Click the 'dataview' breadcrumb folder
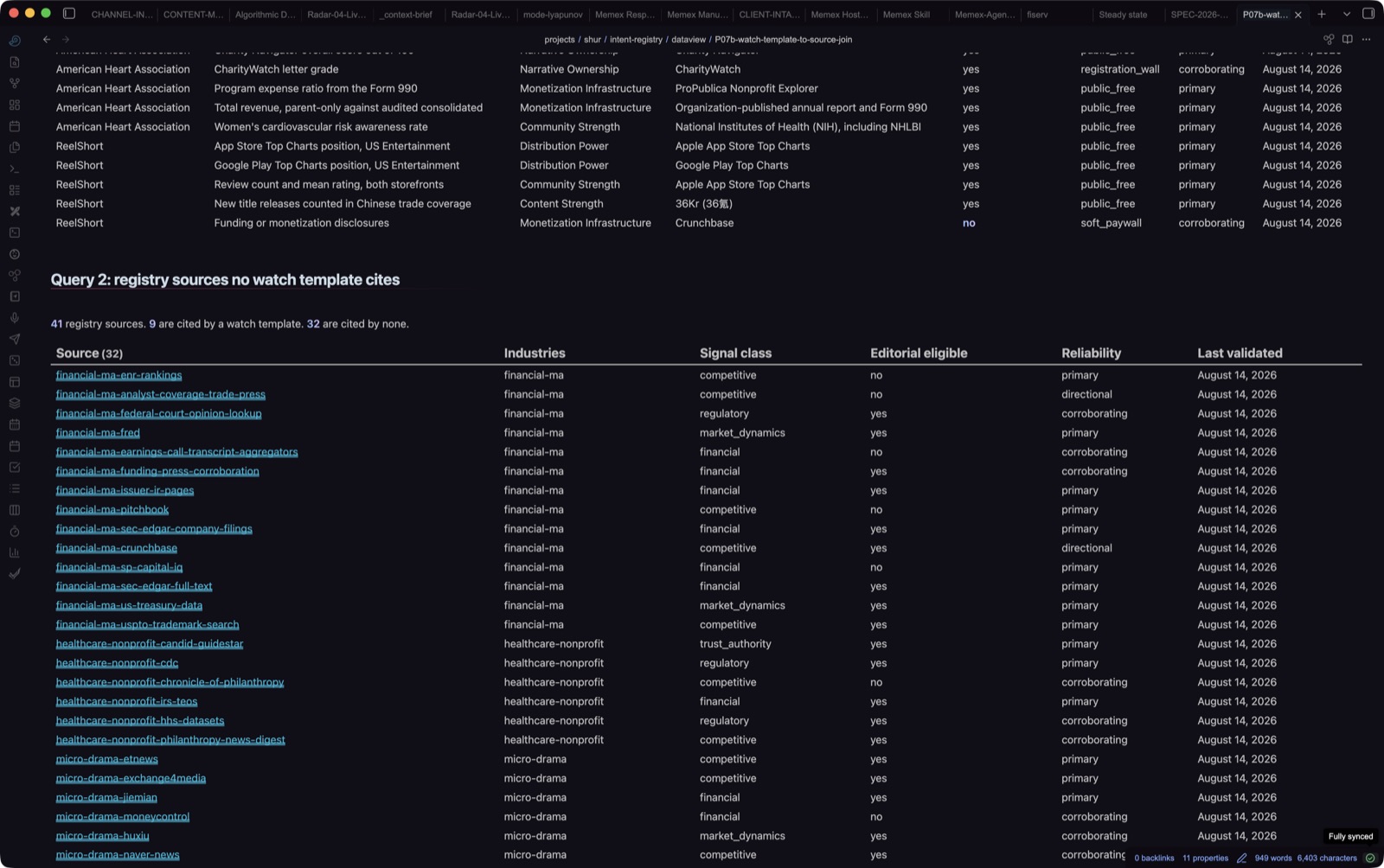1384x868 pixels. (x=689, y=40)
